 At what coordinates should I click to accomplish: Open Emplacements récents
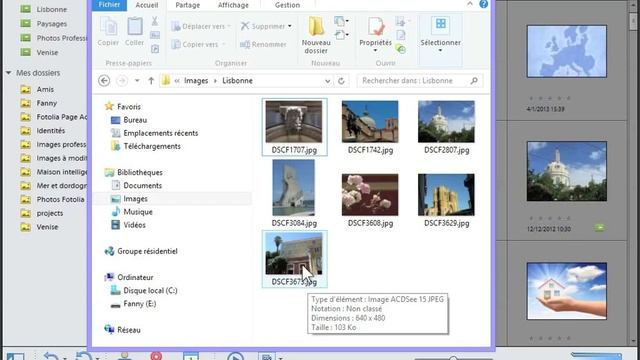click(x=154, y=133)
